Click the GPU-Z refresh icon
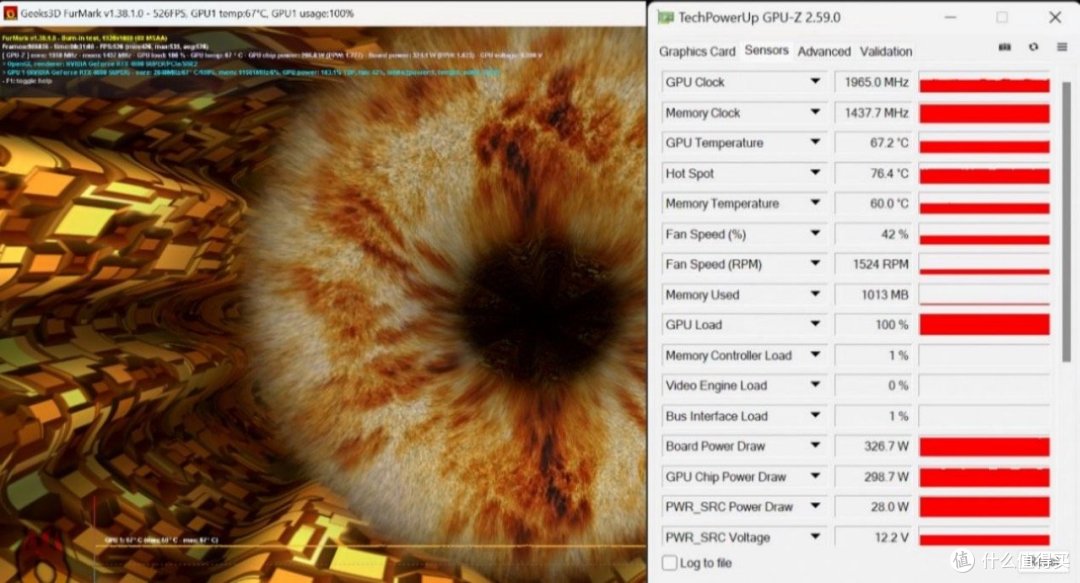Screen dimensions: 1080x583 [1033, 47]
